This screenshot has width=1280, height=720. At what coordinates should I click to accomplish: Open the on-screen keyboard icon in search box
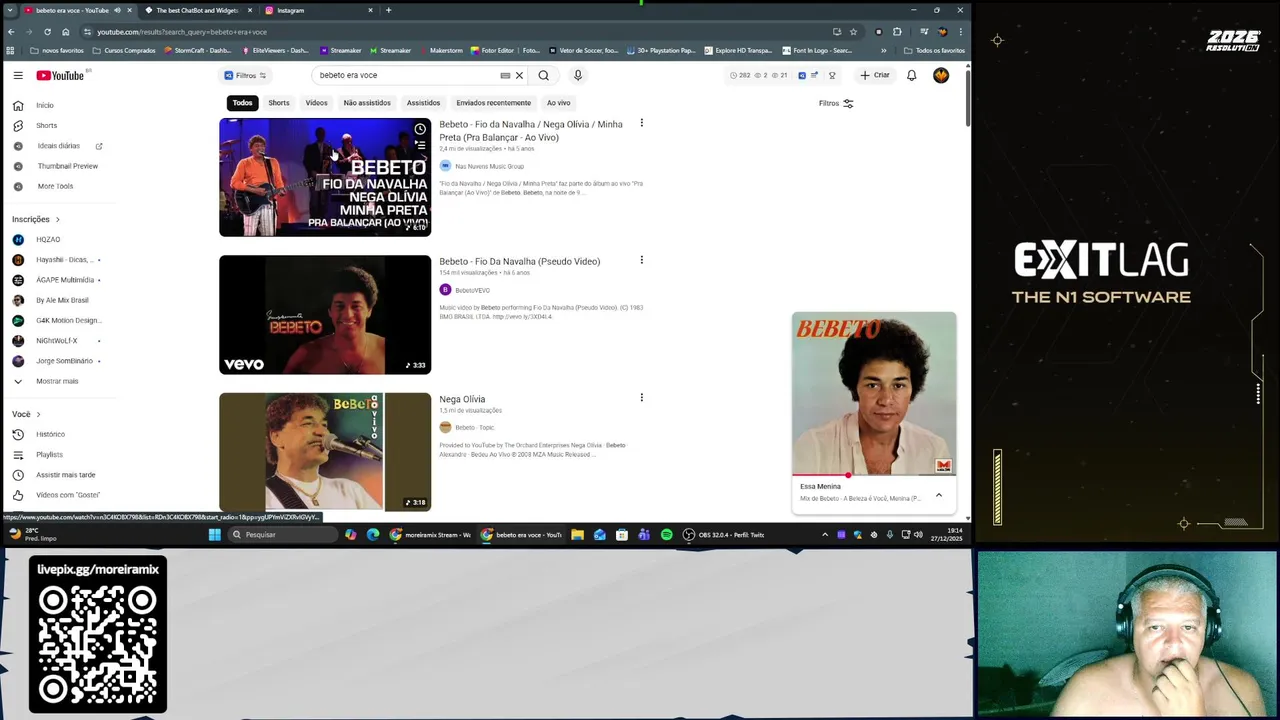pos(505,75)
